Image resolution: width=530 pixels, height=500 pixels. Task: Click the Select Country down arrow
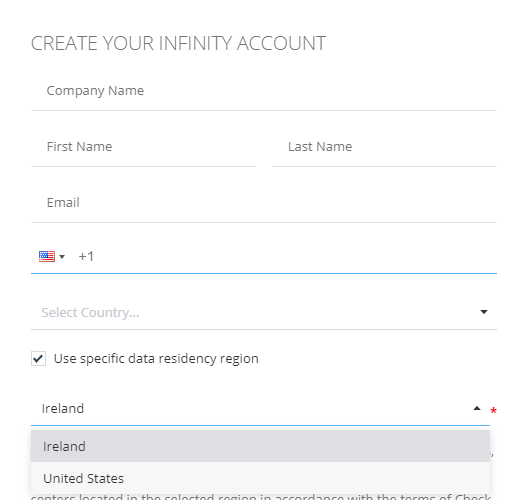tap(484, 312)
